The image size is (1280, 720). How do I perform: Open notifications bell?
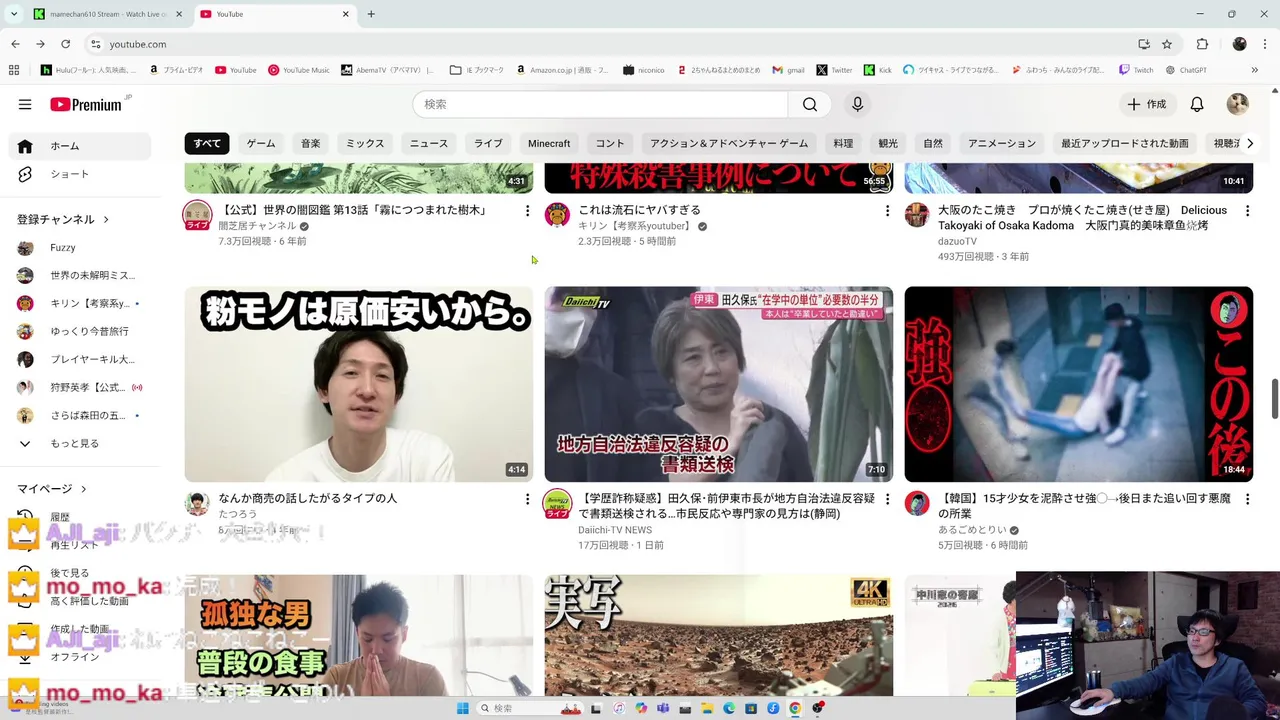[x=1197, y=104]
